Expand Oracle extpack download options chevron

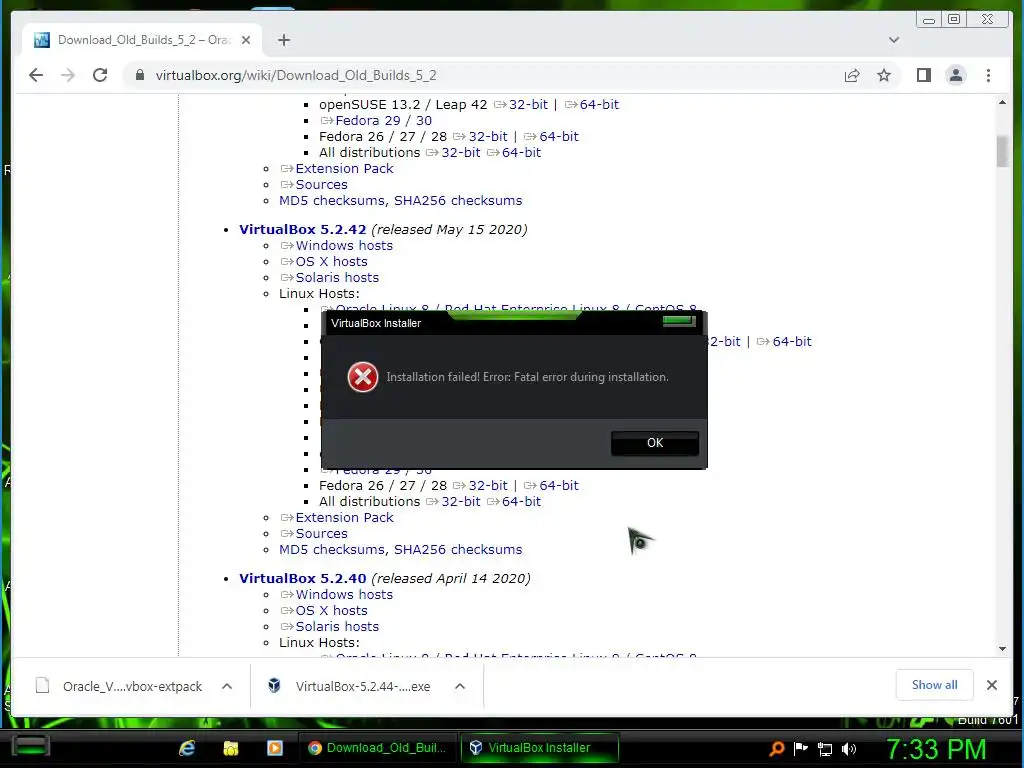(x=227, y=686)
